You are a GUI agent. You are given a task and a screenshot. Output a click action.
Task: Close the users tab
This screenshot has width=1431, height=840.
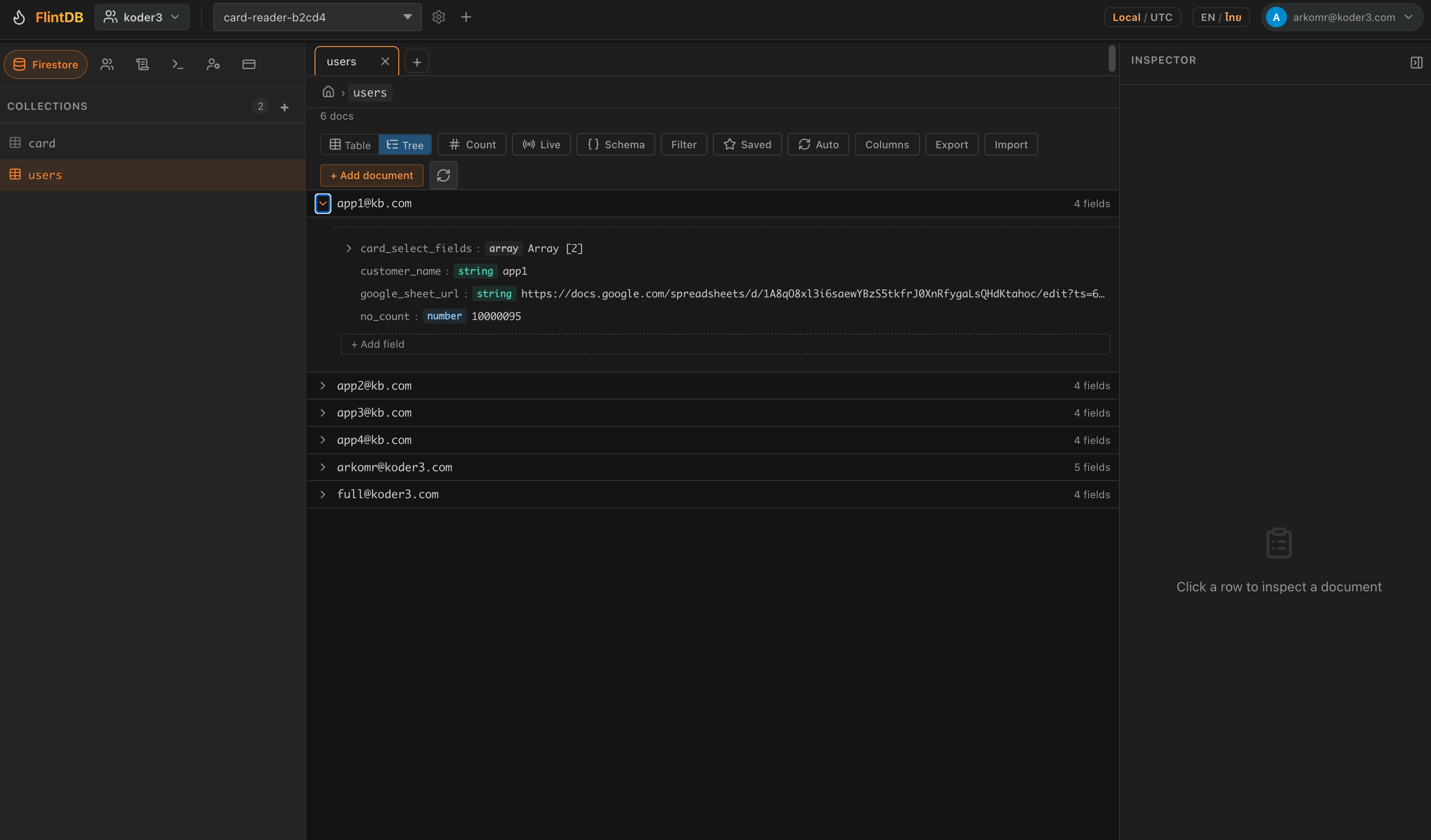[x=385, y=61]
